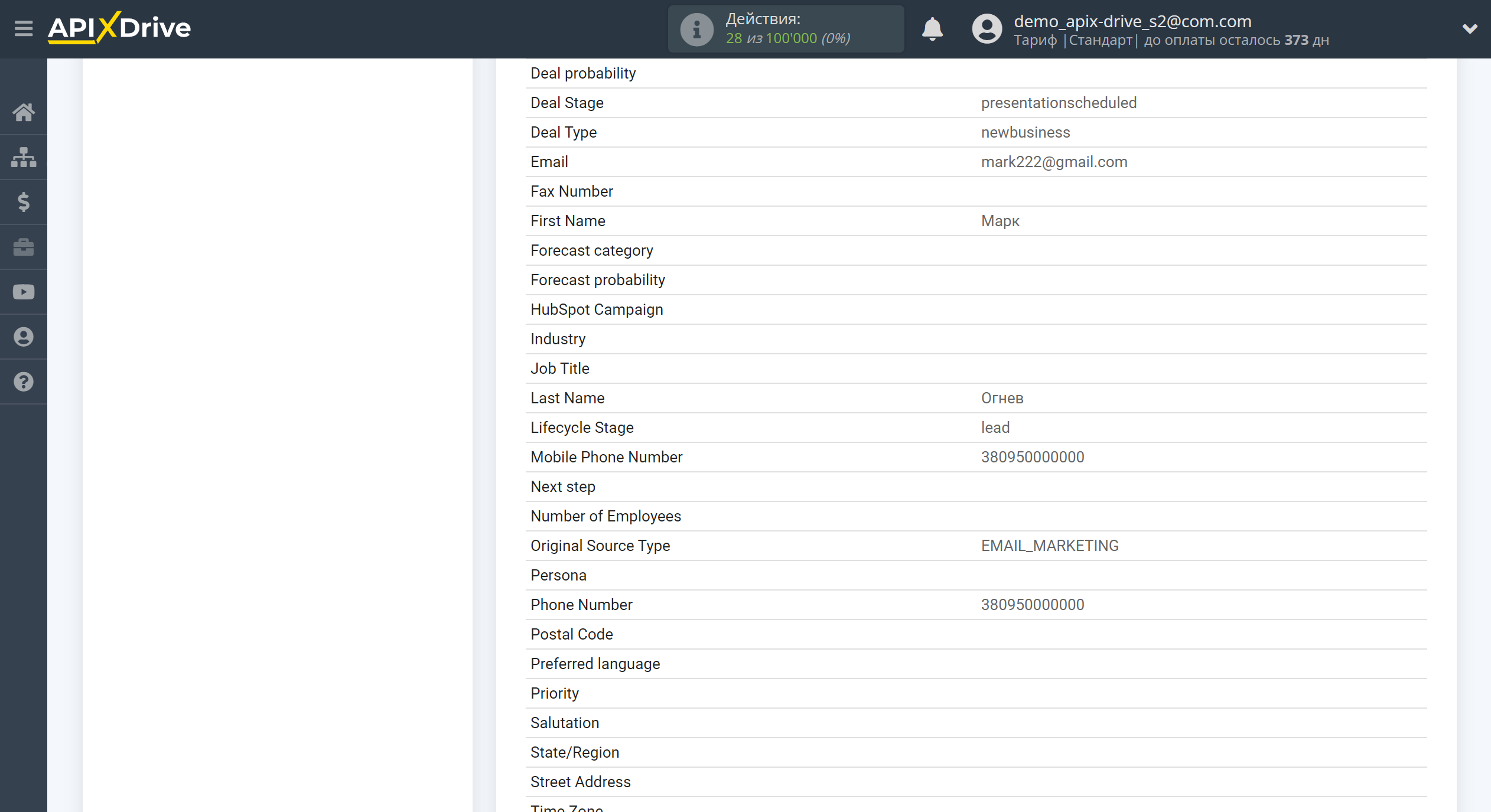This screenshot has height=812, width=1491.
Task: Click the account avatar icon
Action: pos(987,29)
